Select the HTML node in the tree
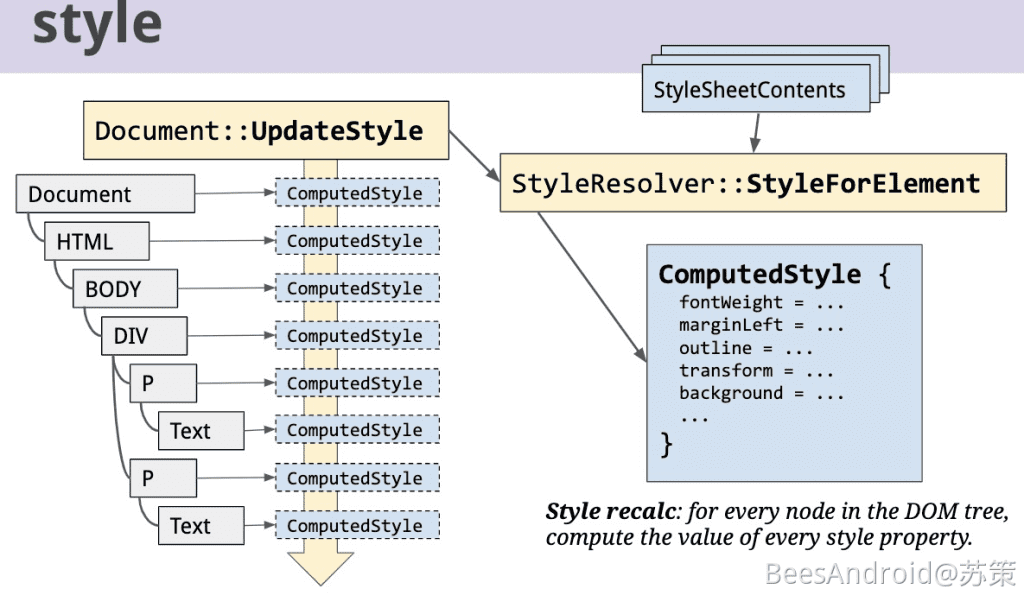The height and width of the screenshot is (595, 1024). [96, 242]
